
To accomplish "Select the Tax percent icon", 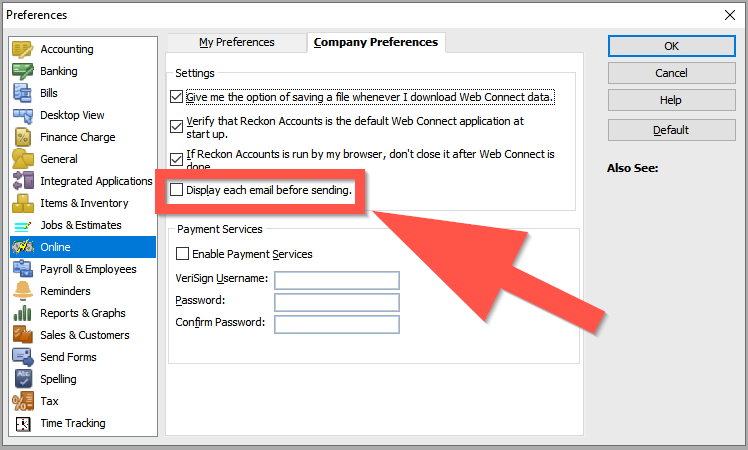I will [22, 401].
